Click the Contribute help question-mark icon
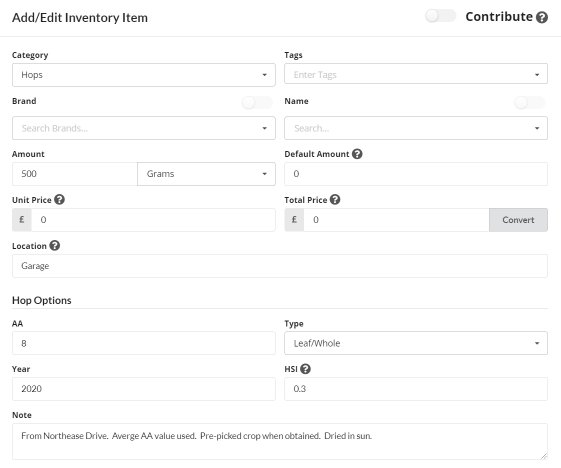 click(x=542, y=17)
